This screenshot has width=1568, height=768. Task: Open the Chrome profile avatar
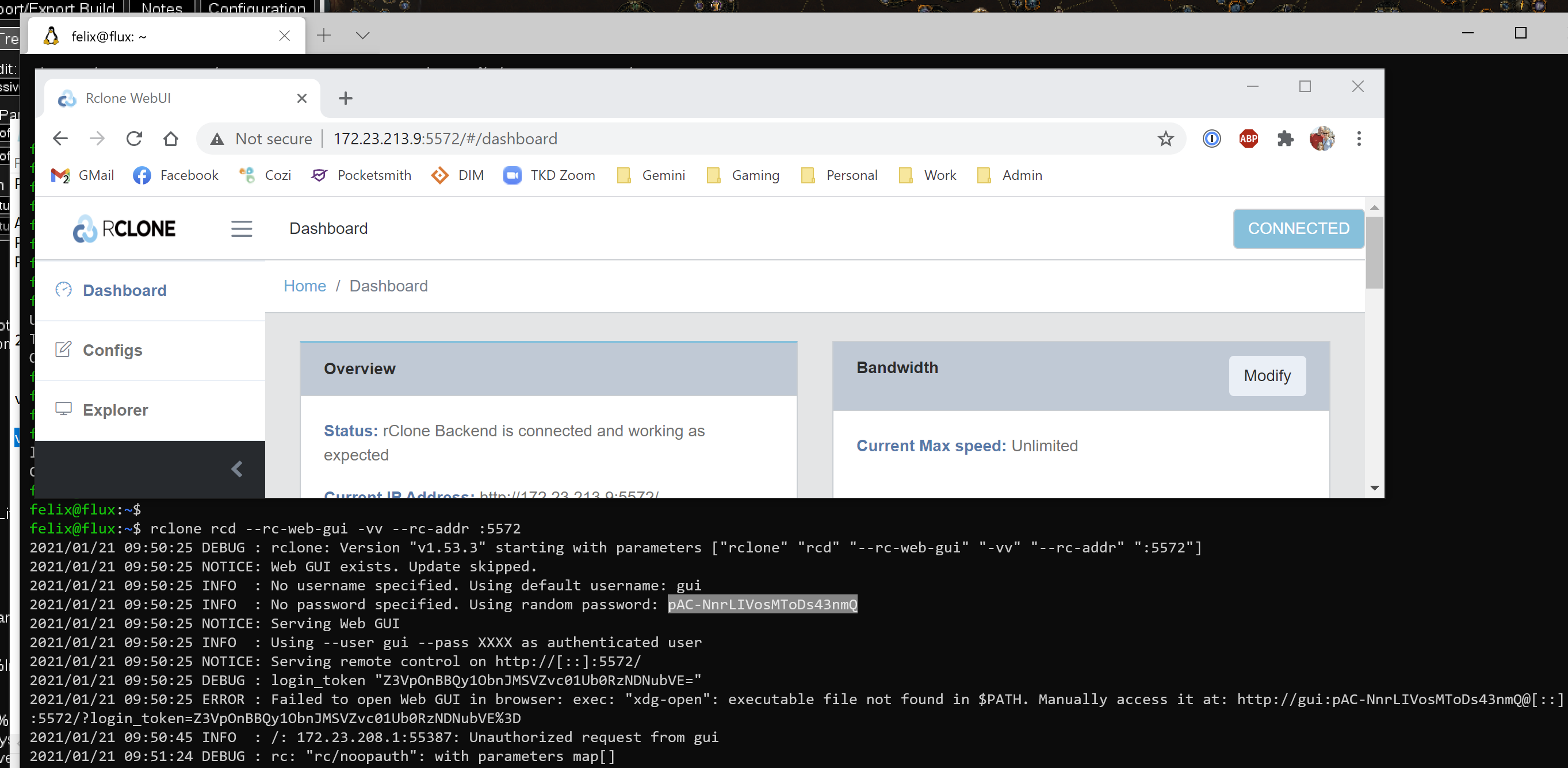1322,139
